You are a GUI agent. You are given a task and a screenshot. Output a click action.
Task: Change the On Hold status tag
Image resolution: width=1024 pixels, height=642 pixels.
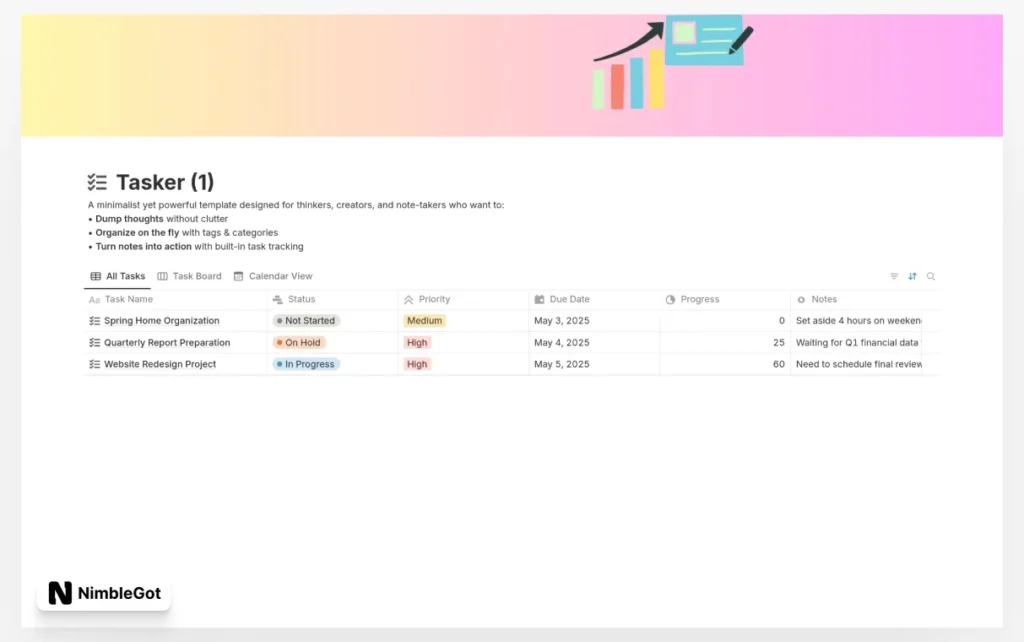click(298, 342)
